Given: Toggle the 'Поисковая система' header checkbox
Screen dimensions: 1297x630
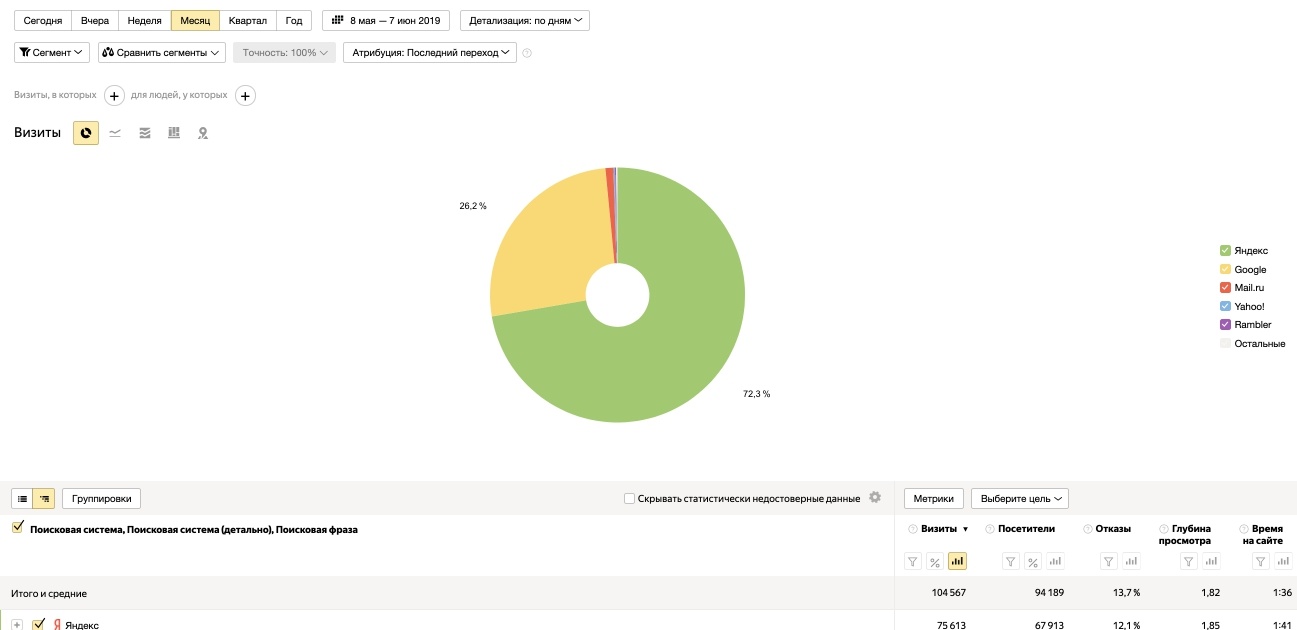Looking at the screenshot, I should tap(17, 528).
